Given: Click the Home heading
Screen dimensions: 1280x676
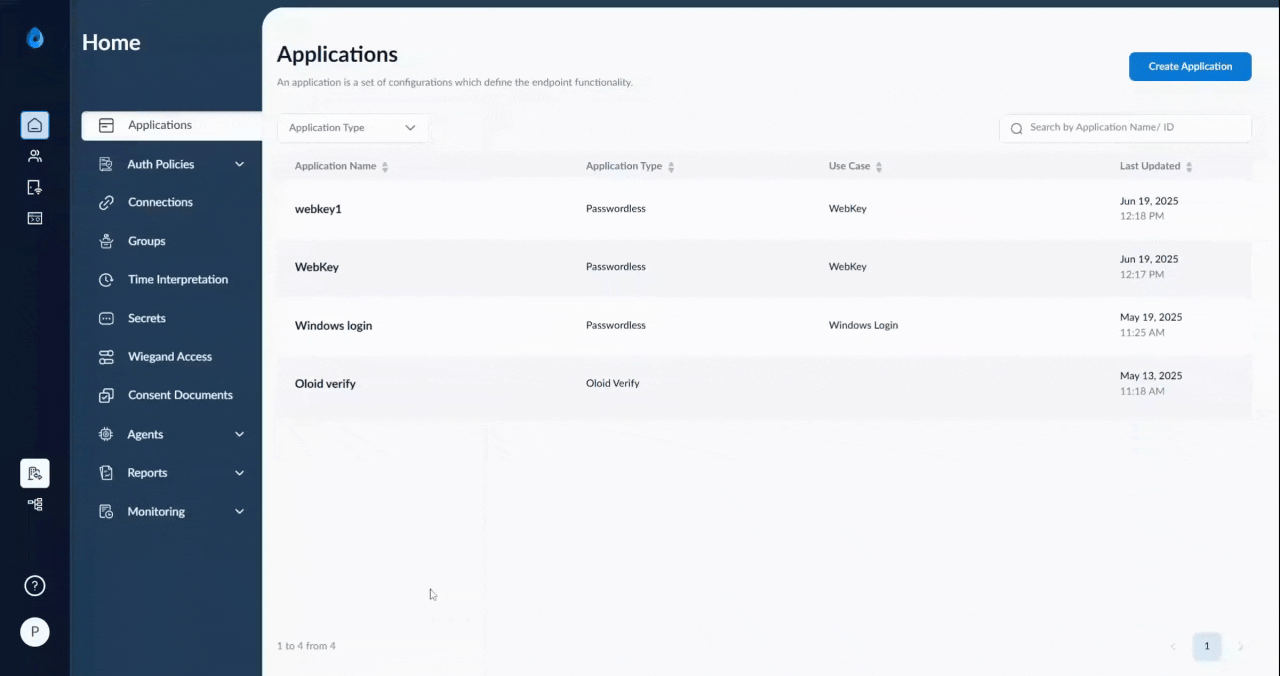Looking at the screenshot, I should tap(111, 42).
